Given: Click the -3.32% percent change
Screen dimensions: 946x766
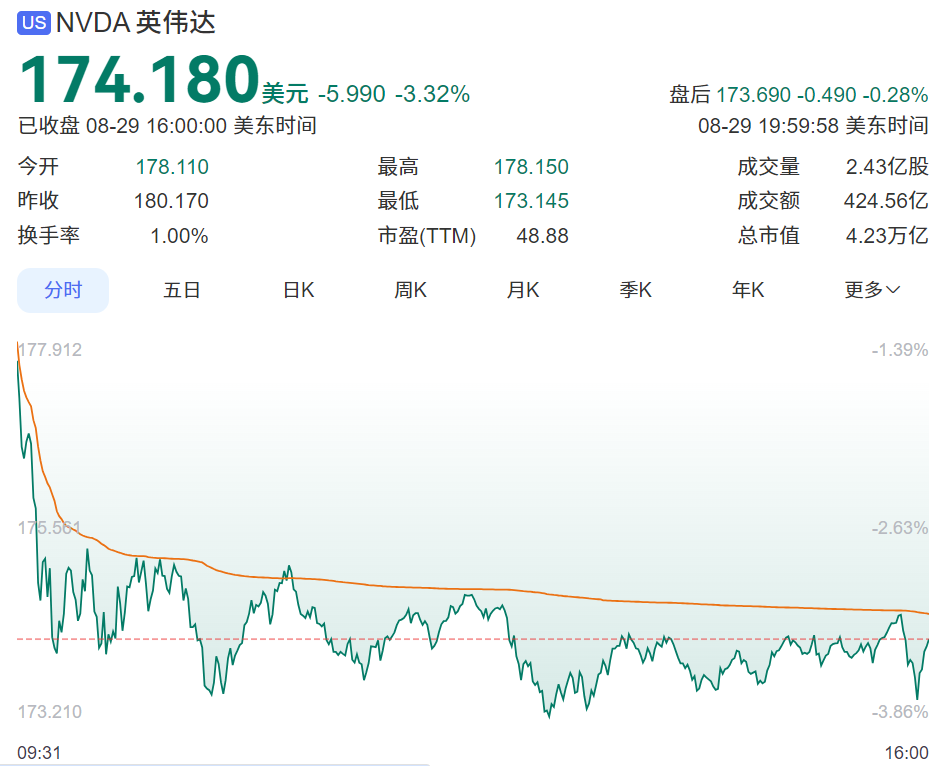Looking at the screenshot, I should point(433,94).
